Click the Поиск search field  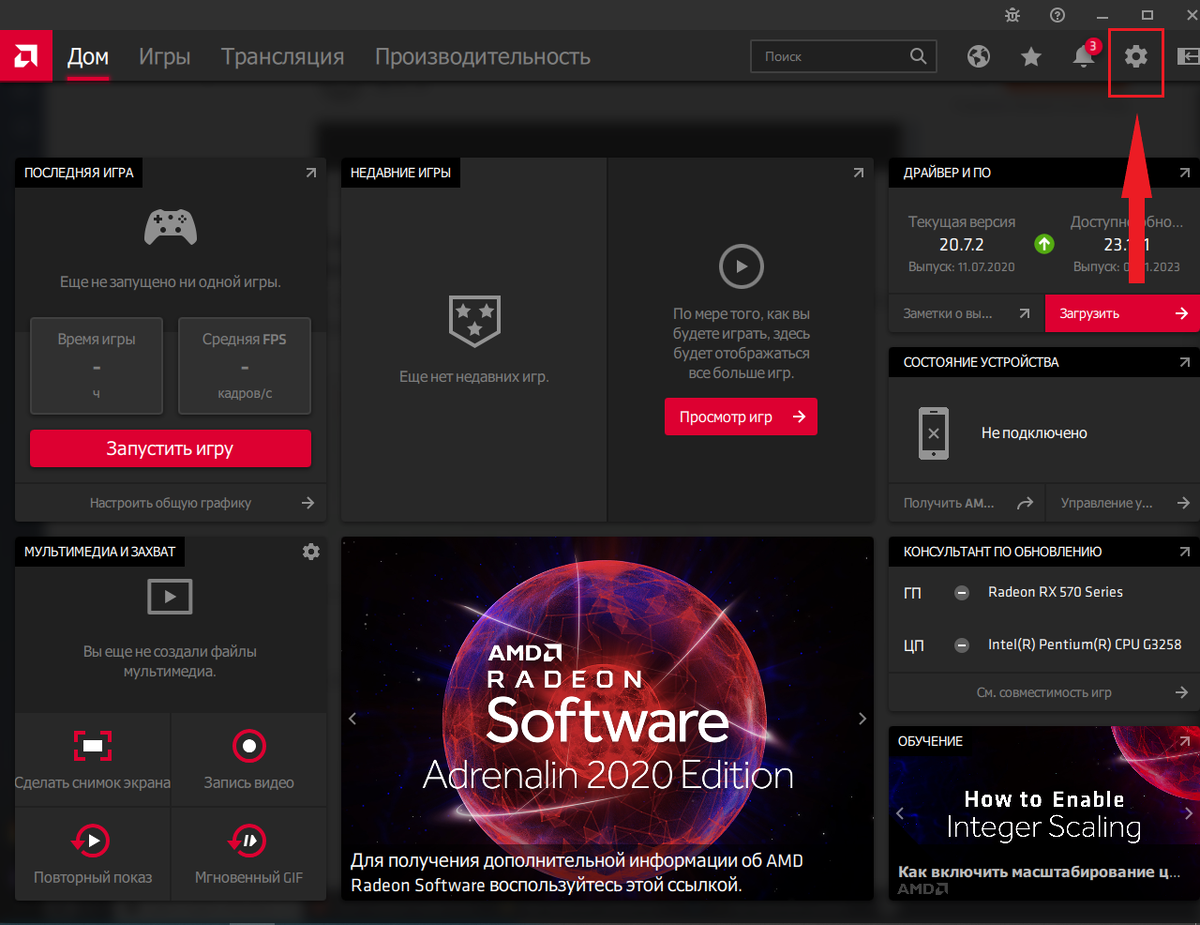click(x=843, y=57)
